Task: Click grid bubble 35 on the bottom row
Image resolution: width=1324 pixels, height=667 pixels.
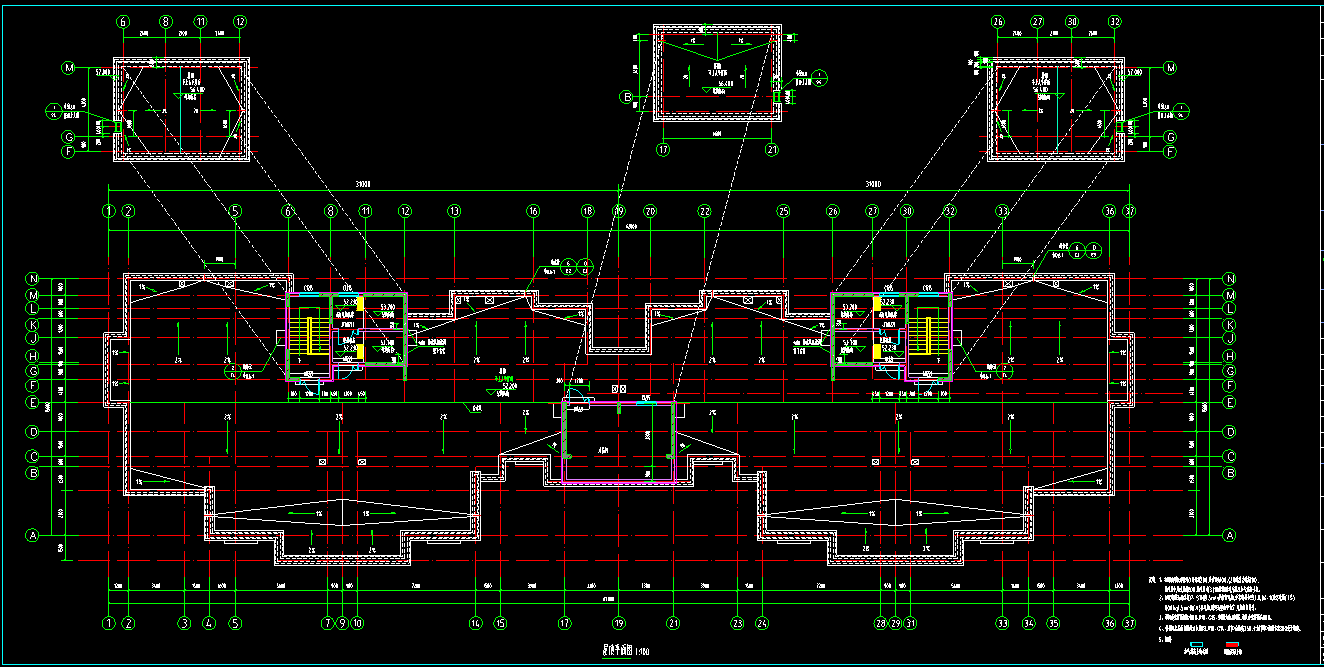Action: pyautogui.click(x=1053, y=623)
